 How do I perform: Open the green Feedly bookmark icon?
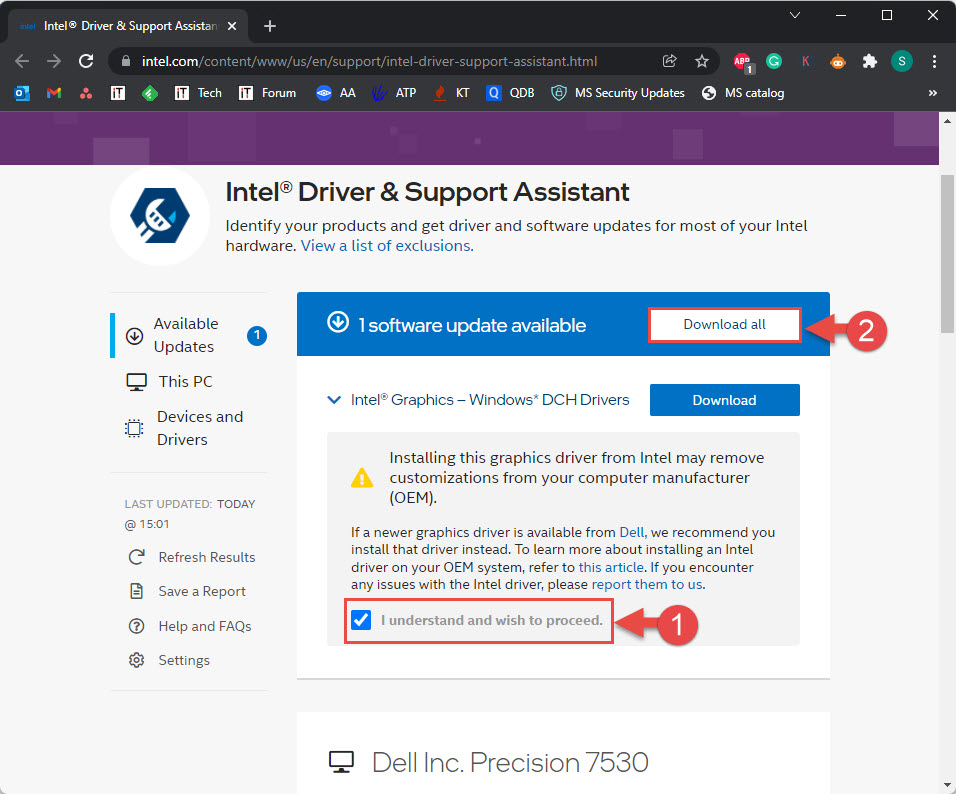pos(149,93)
